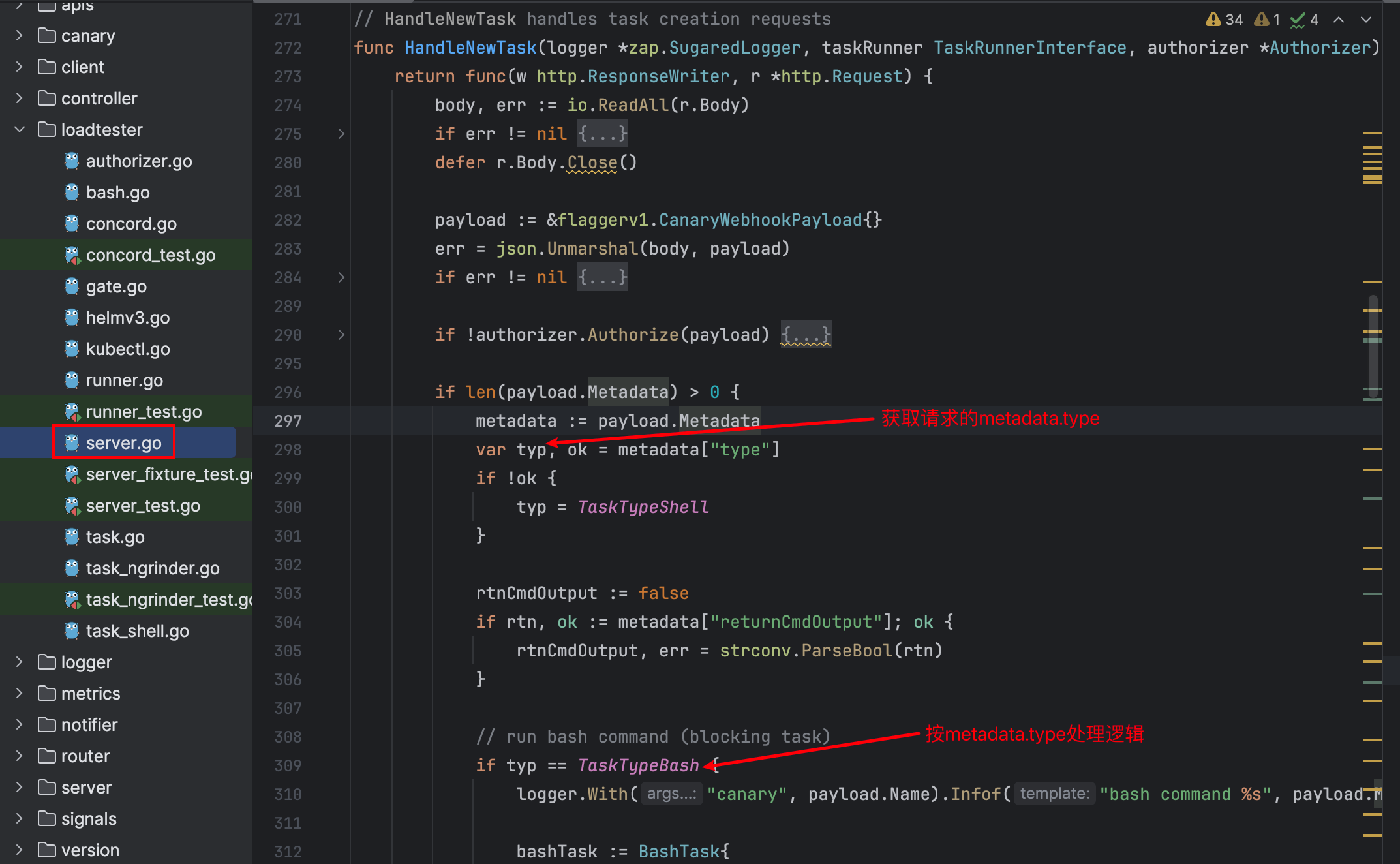The height and width of the screenshot is (864, 1400).
Task: Click the editor vertical scrollbar thumb
Action: click(x=1373, y=346)
